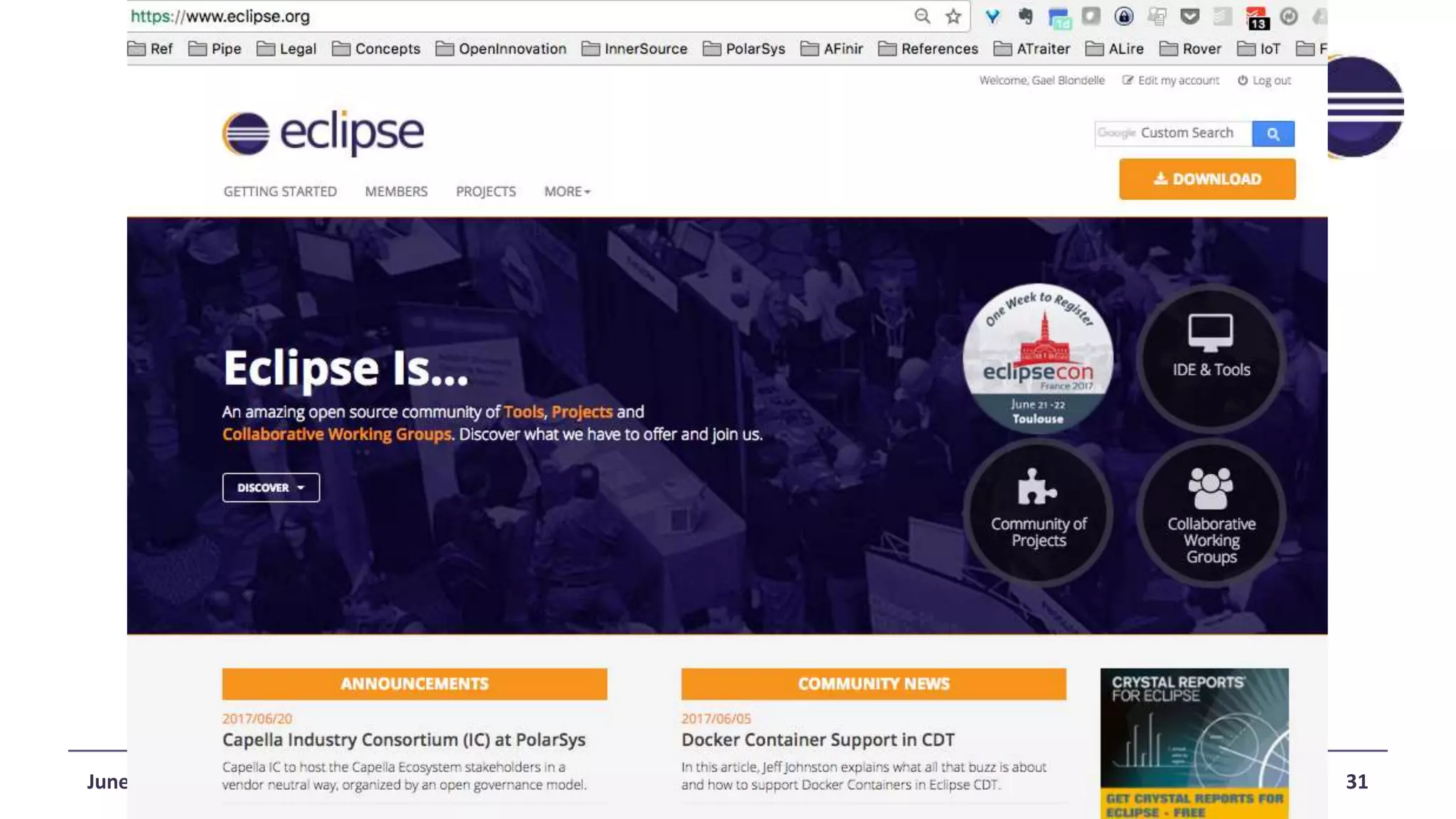Click the gray circular sync extension icon
This screenshot has height=819, width=1456.
point(1289,16)
